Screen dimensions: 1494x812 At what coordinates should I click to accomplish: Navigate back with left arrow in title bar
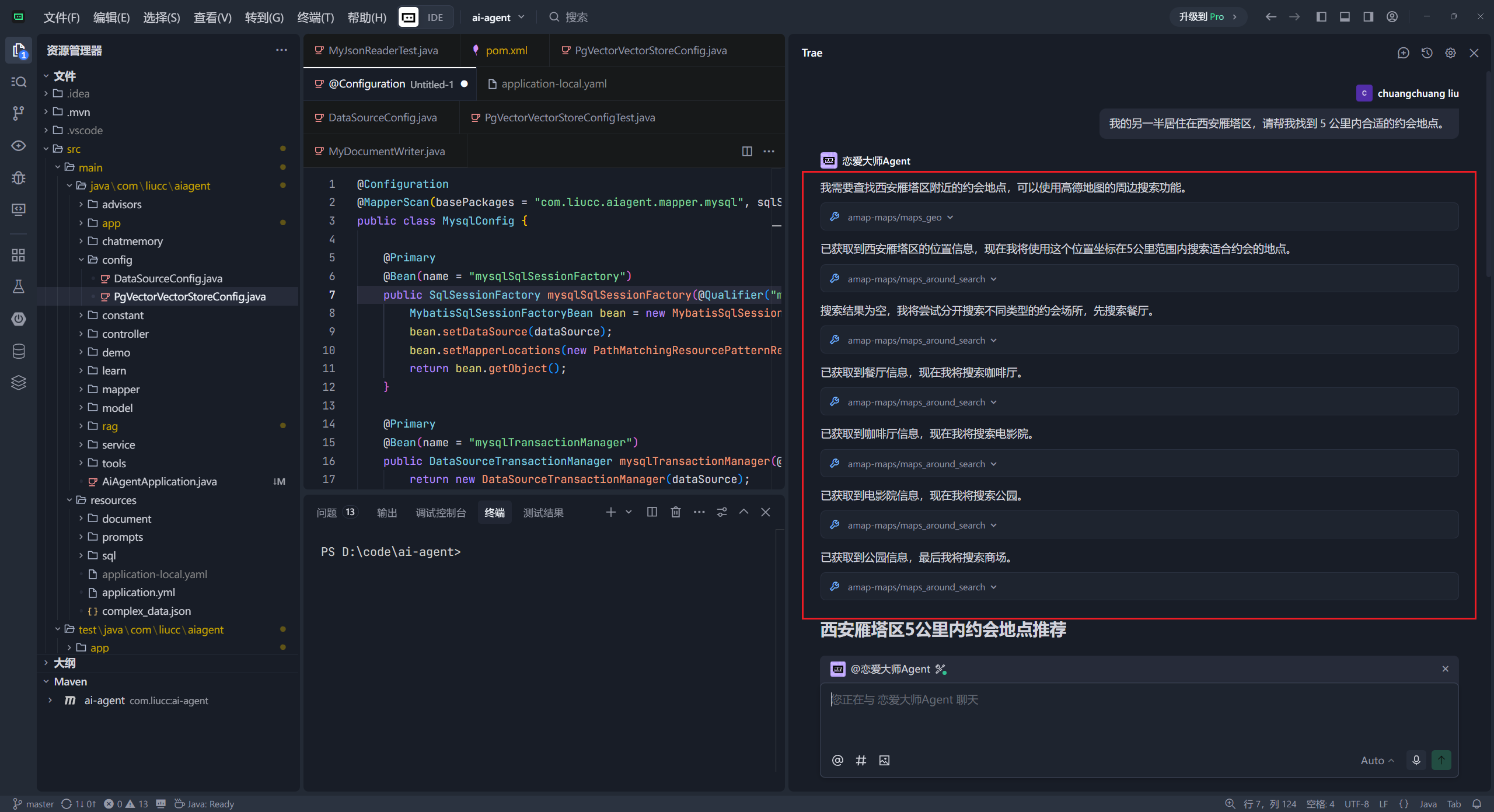(1270, 17)
